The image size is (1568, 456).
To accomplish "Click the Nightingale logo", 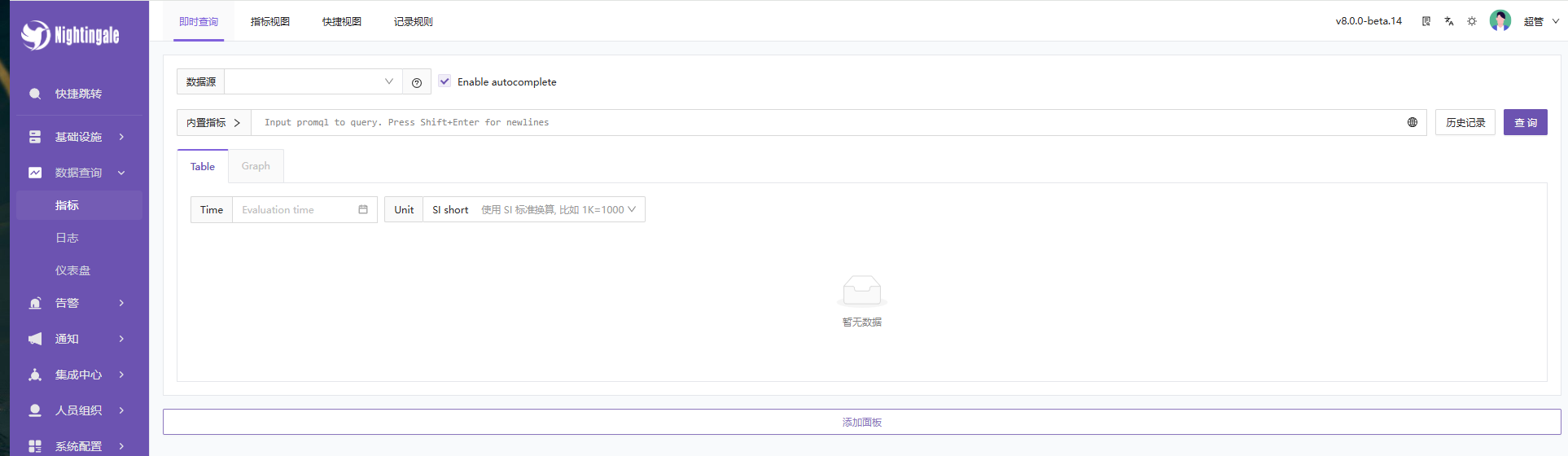I will coord(70,35).
